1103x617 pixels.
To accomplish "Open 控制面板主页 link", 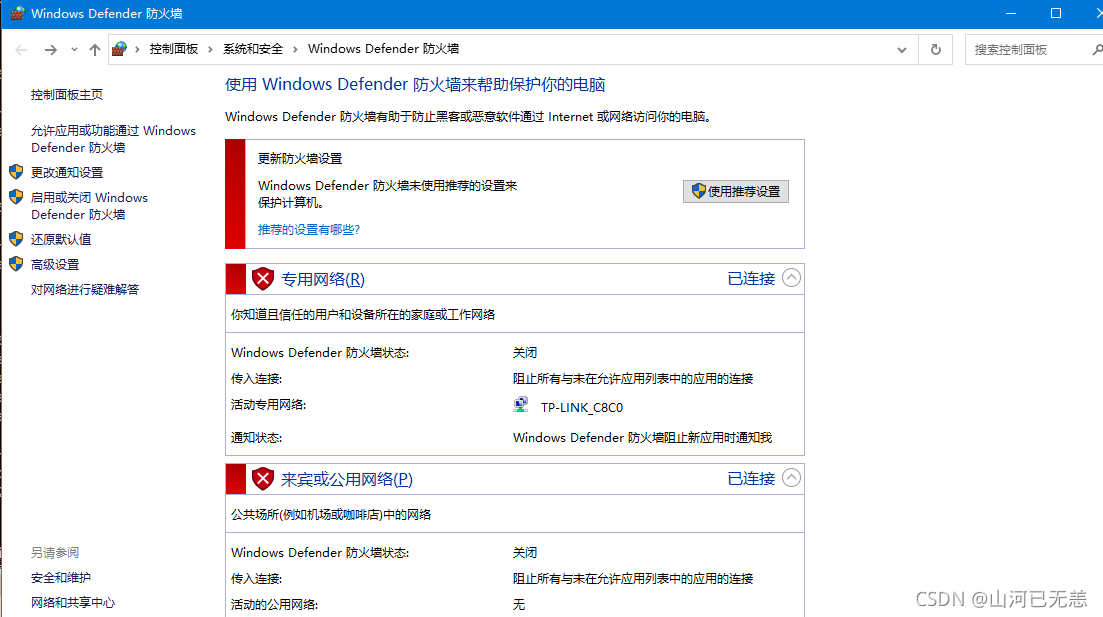I will point(67,94).
